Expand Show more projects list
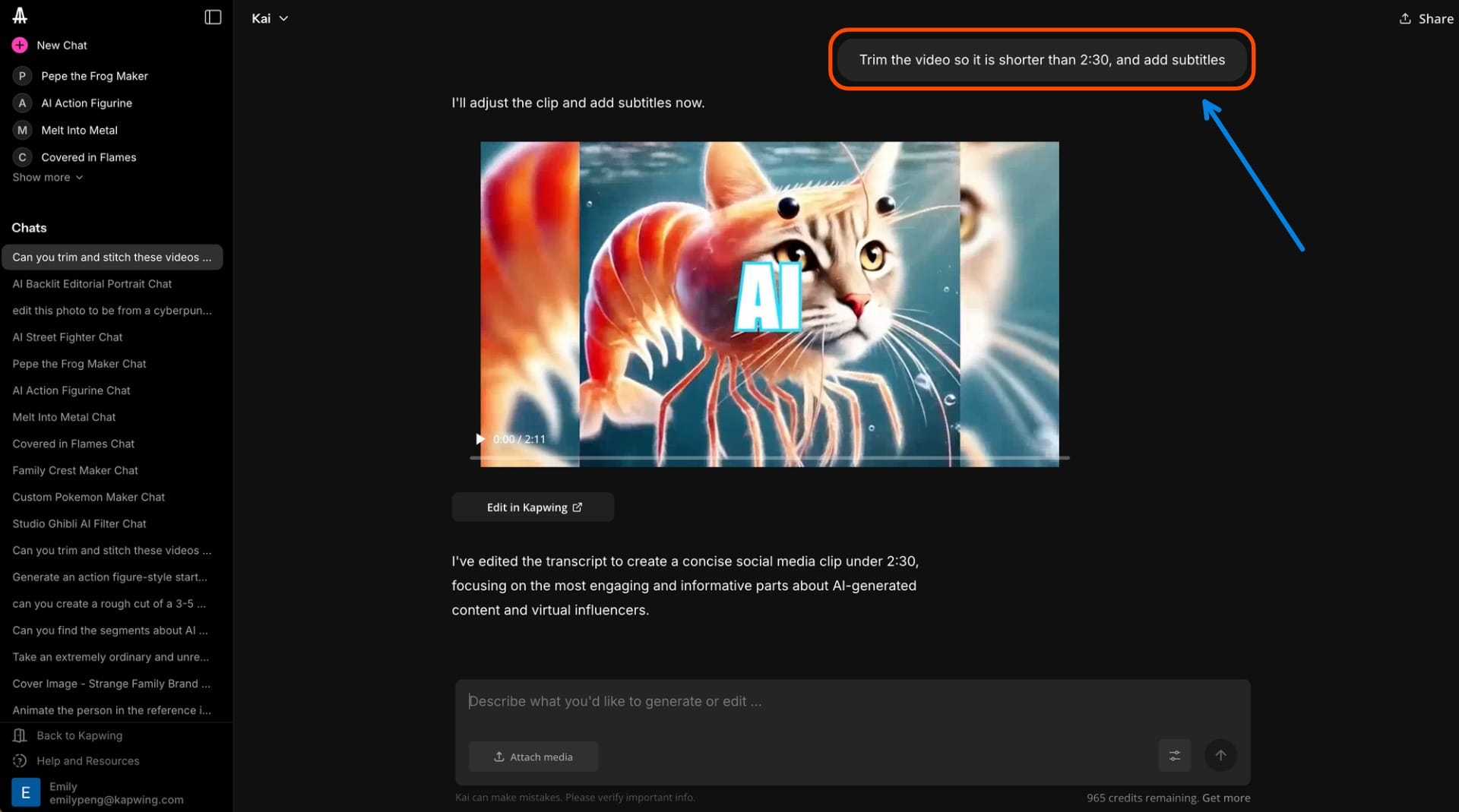 coord(47,177)
